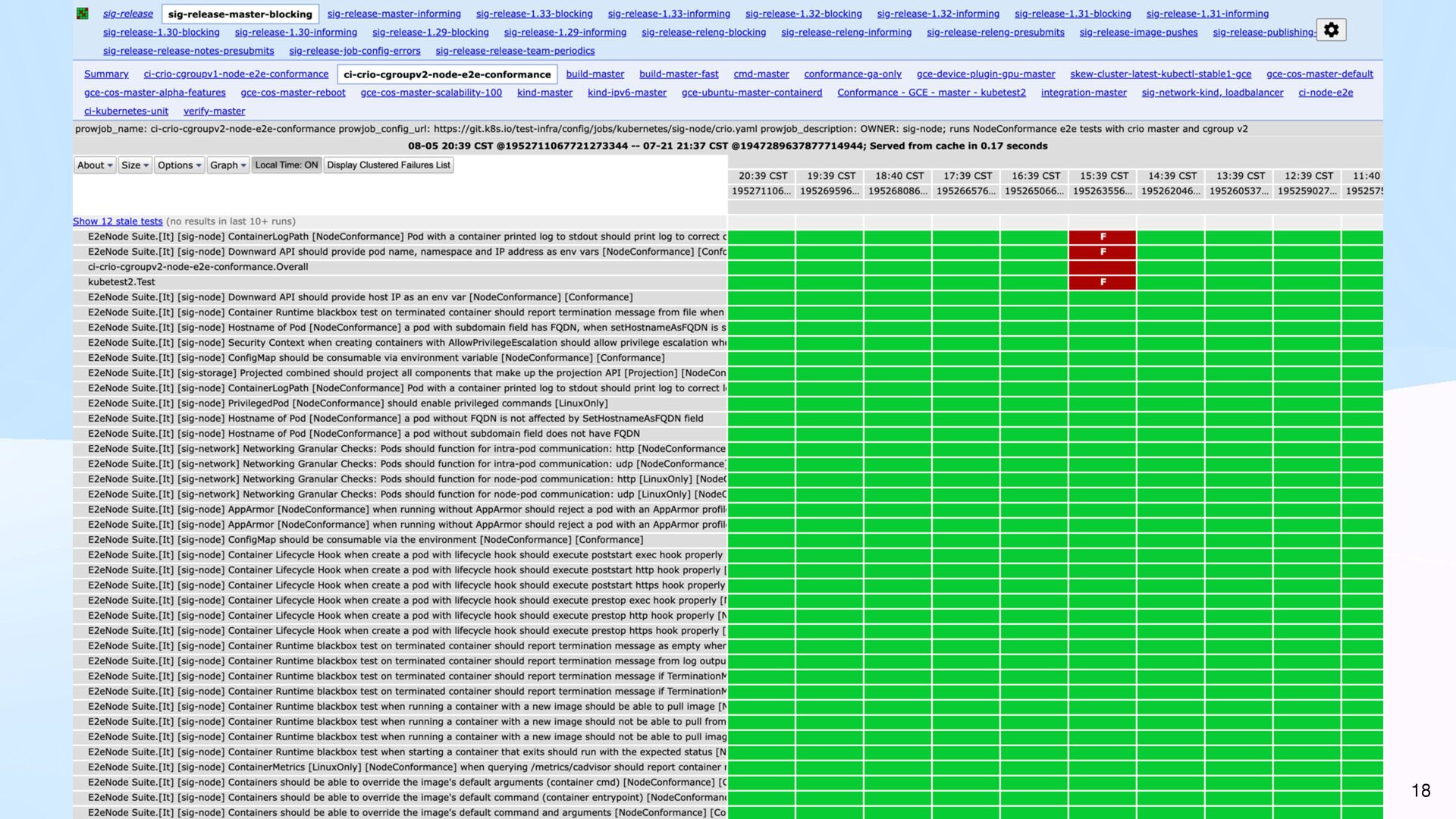This screenshot has width=1456, height=819.
Task: Switch to sig-release-1.33-blocking tab
Action: [x=535, y=14]
